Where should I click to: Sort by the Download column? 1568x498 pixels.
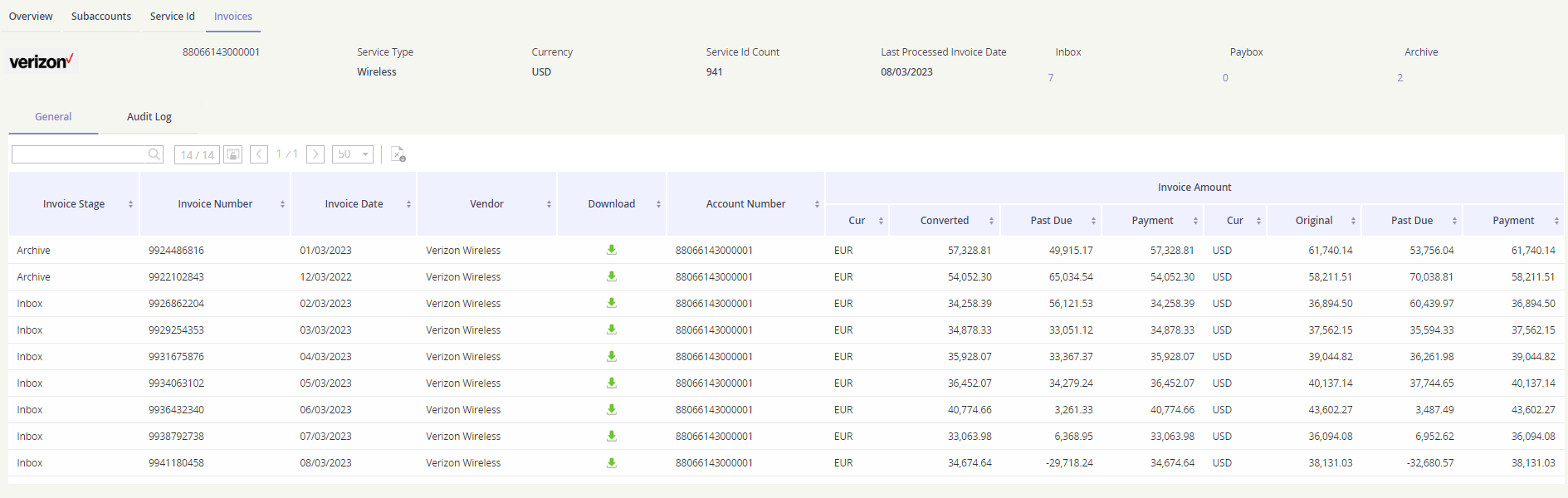[x=658, y=204]
